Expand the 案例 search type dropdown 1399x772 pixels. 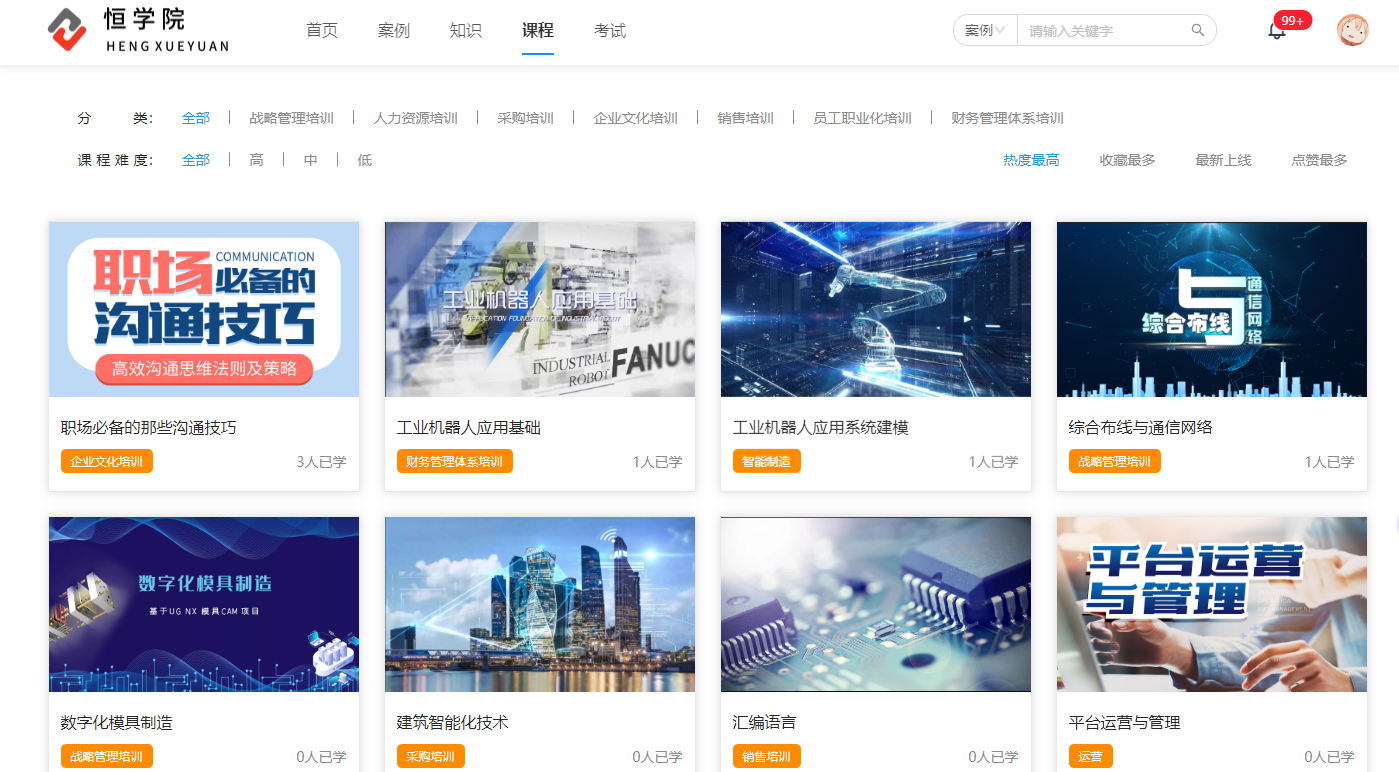pyautogui.click(x=984, y=31)
